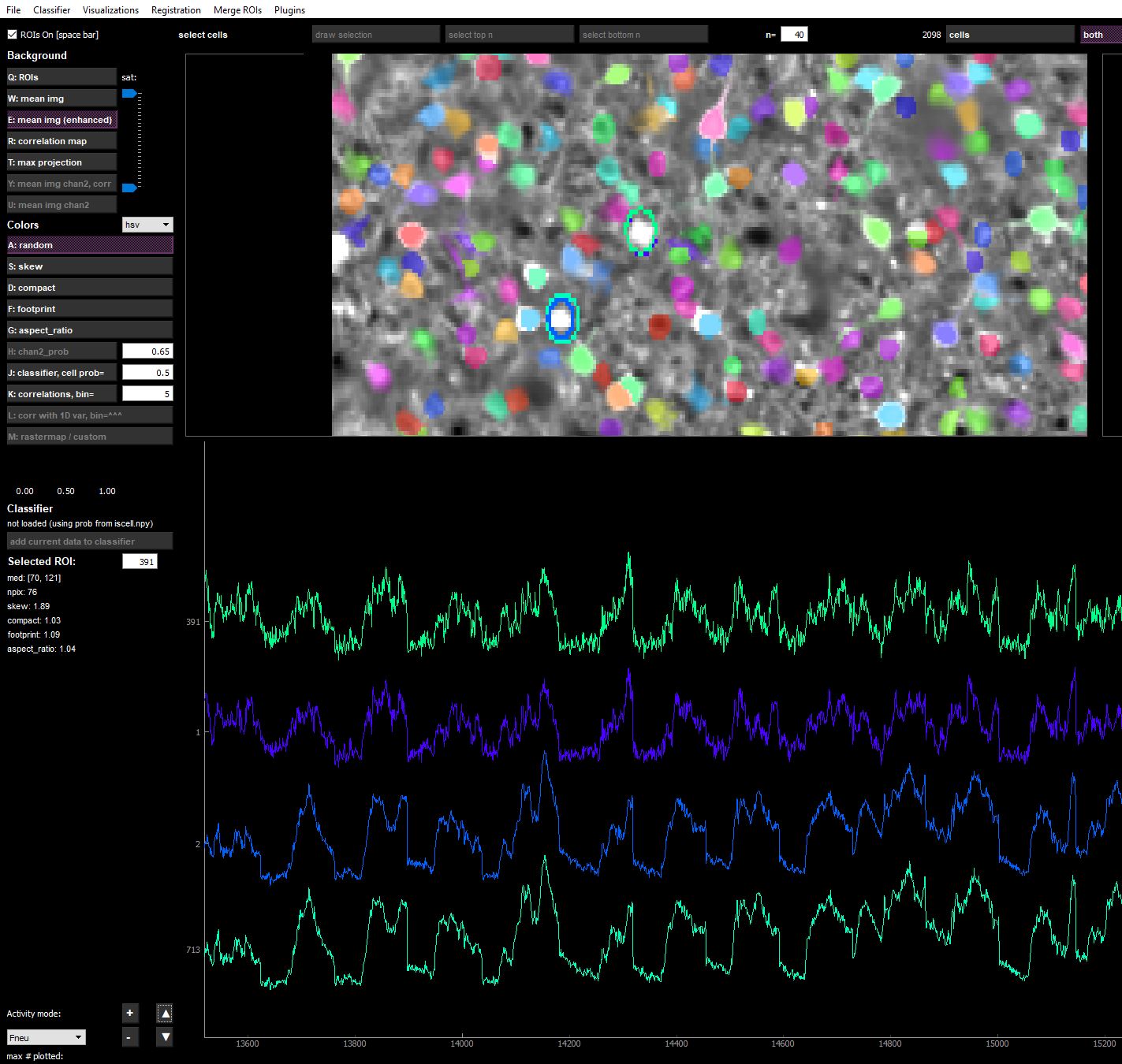Screen dimensions: 1122x1064
Task: Open the hsv colormap dropdown
Action: [x=147, y=225]
